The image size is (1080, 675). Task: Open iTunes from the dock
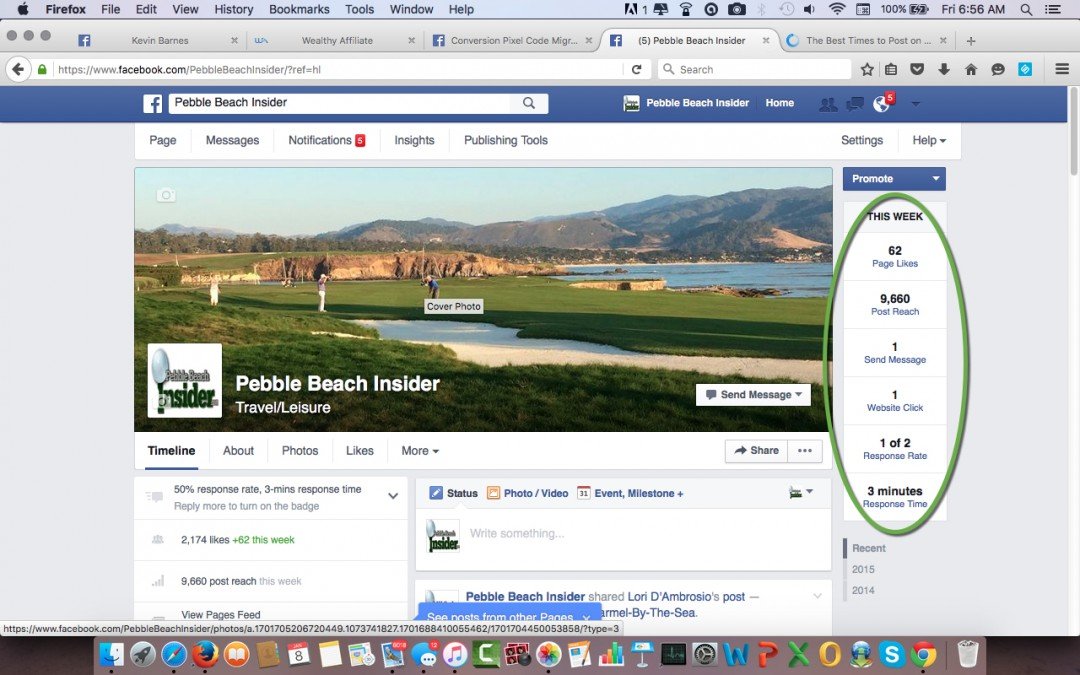click(x=455, y=654)
